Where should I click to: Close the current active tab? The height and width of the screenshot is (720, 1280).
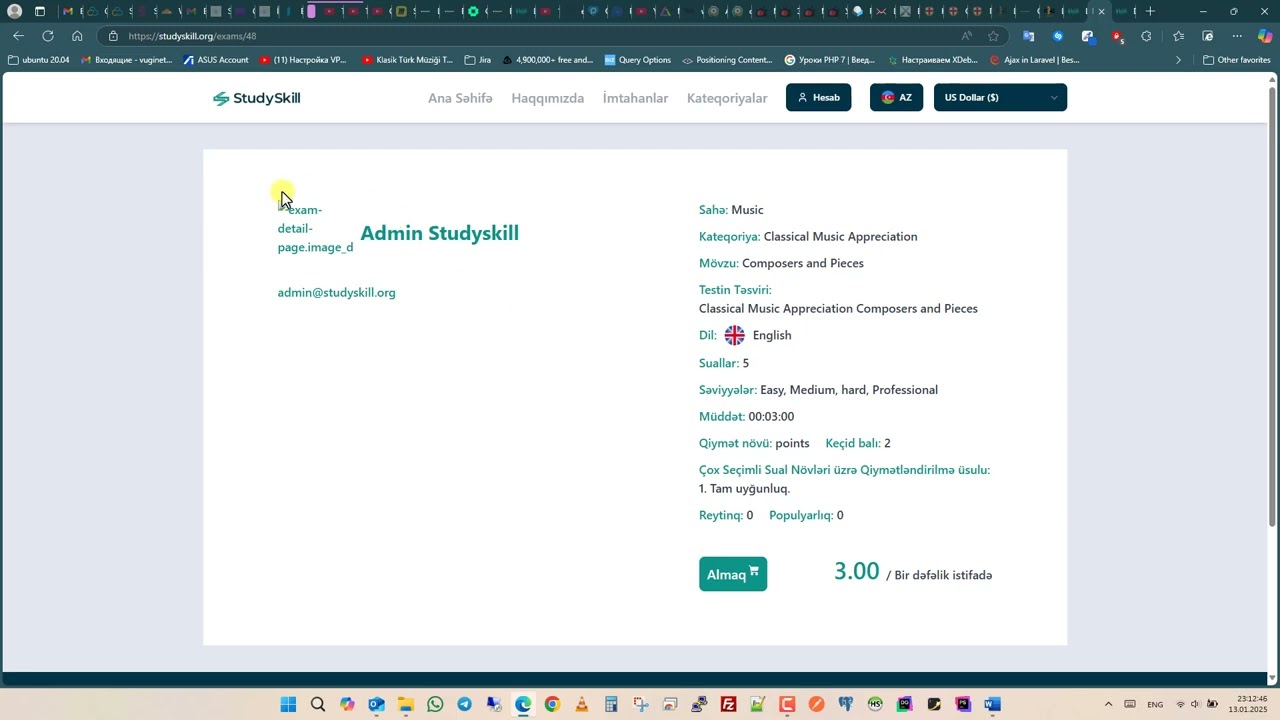[x=1101, y=11]
